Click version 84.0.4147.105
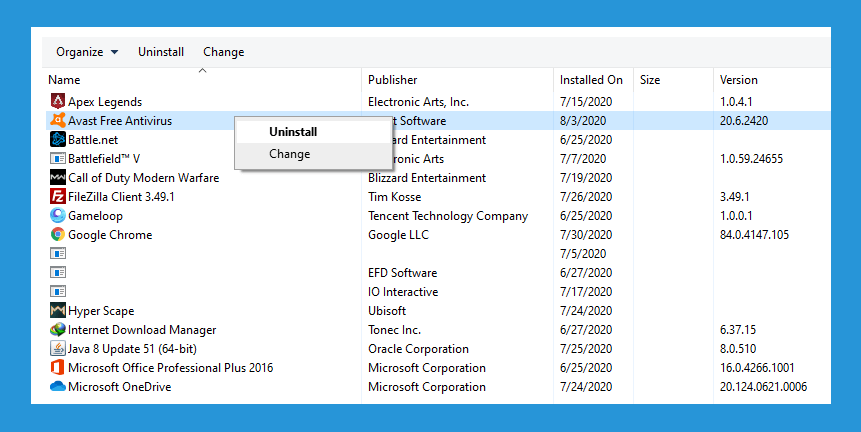Screen dimensions: 861x432 click(x=754, y=235)
